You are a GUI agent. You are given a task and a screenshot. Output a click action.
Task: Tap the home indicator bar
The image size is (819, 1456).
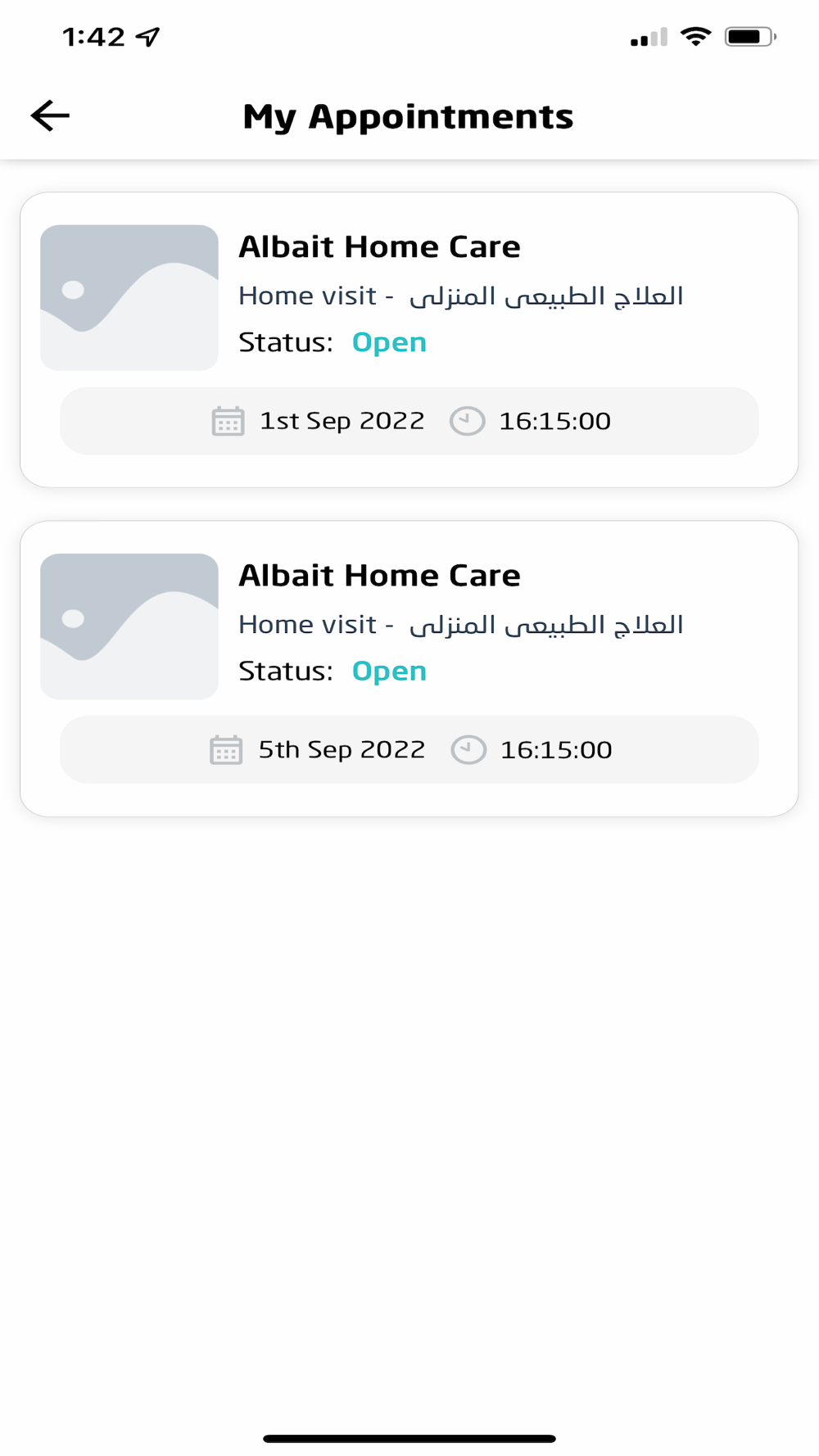click(x=409, y=1438)
